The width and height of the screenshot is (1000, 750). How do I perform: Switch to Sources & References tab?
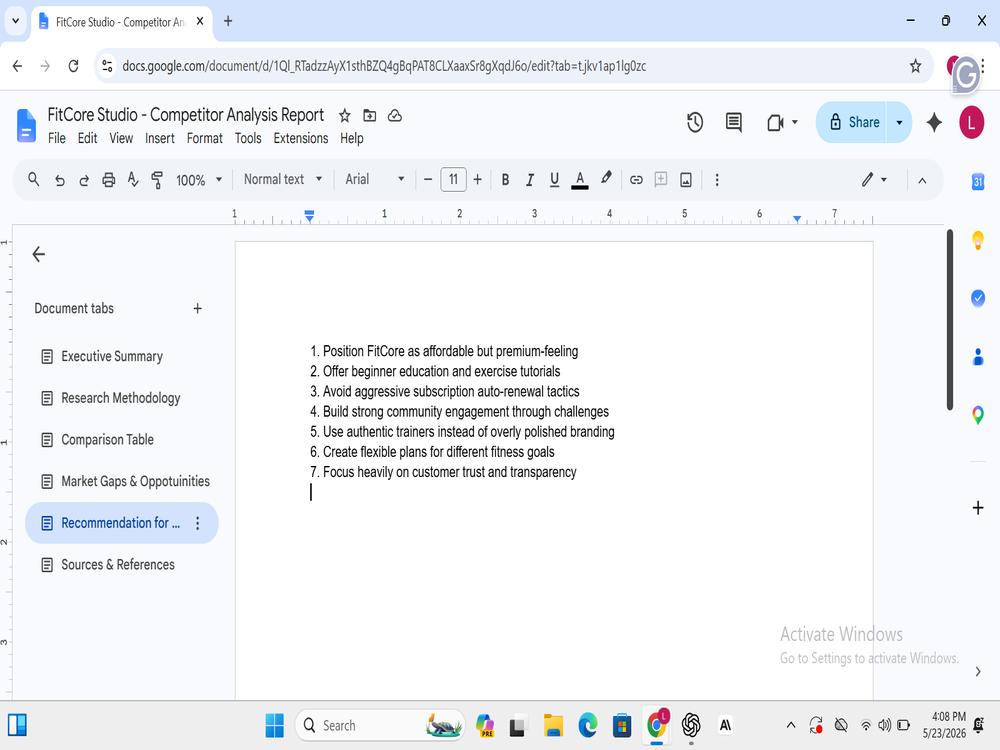pyautogui.click(x=118, y=565)
